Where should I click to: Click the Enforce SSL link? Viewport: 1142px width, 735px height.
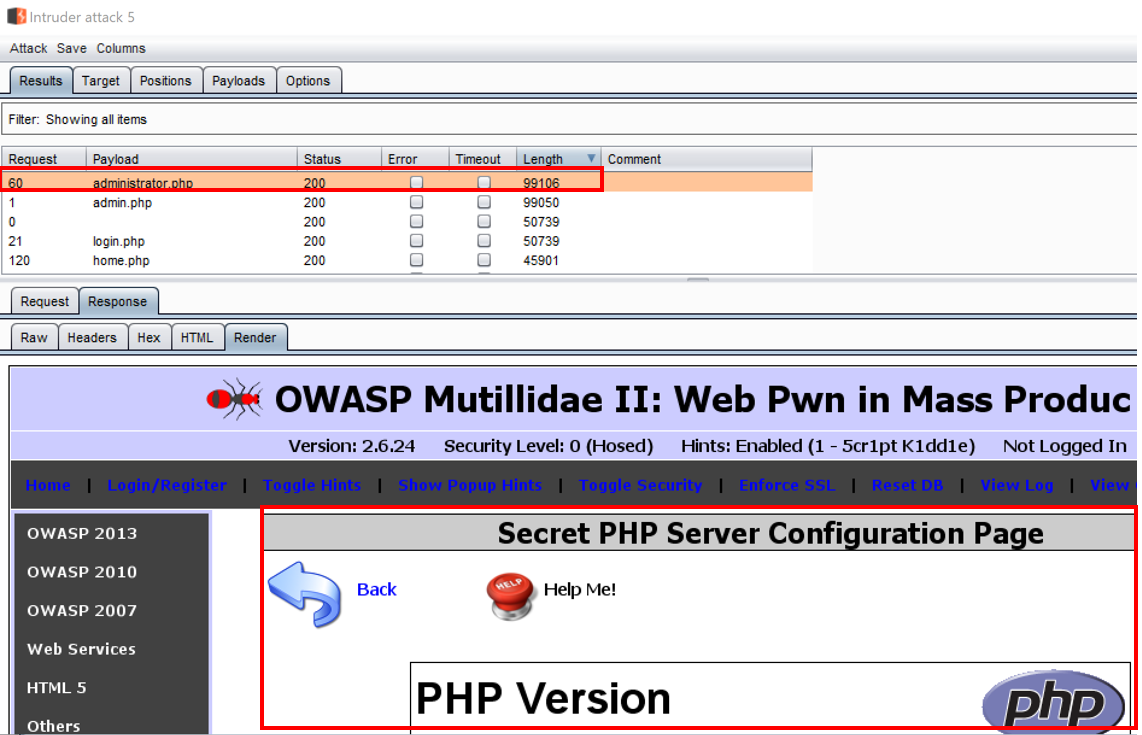787,485
